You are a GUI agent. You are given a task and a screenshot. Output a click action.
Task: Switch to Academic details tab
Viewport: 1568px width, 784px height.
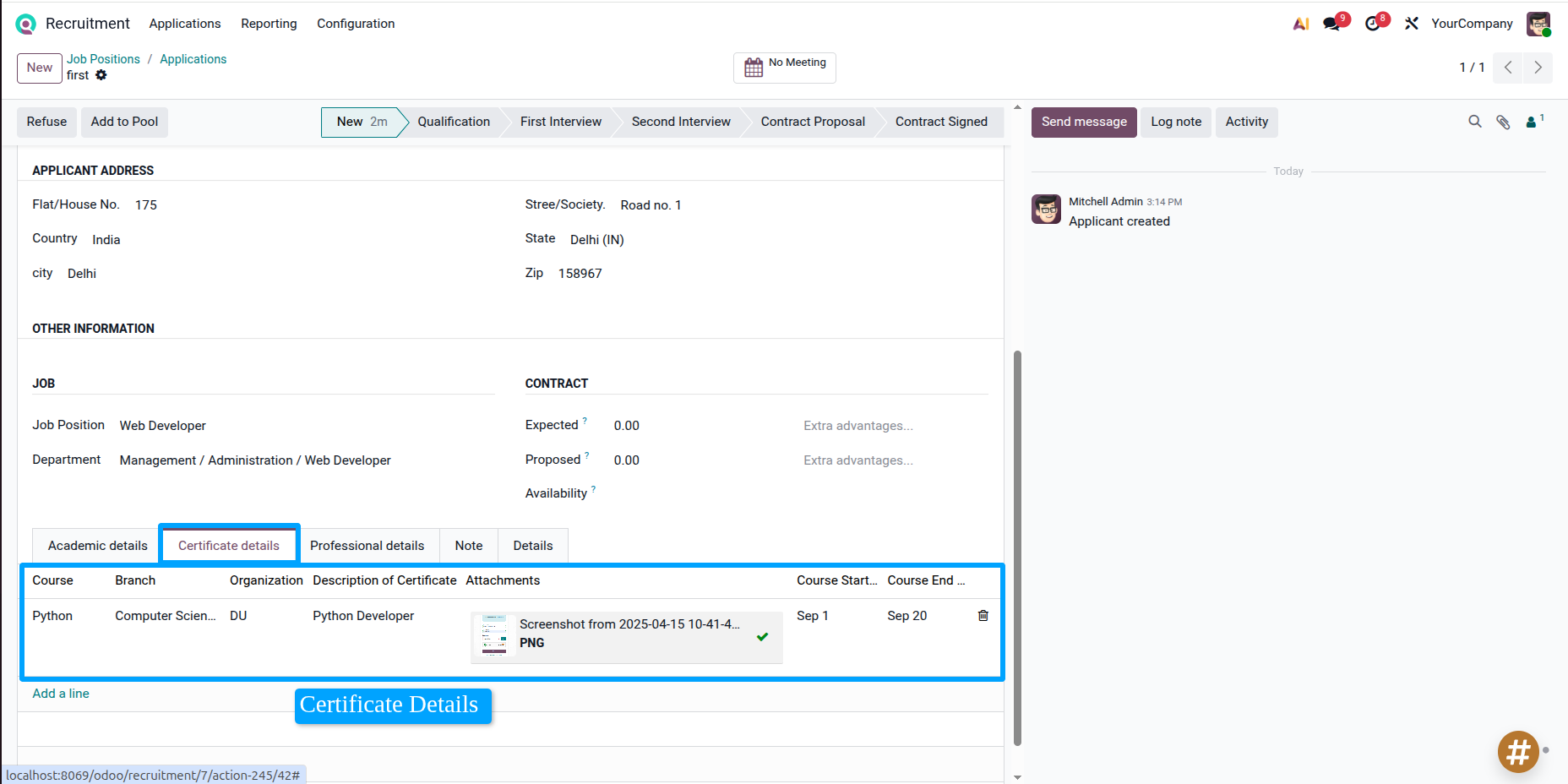[97, 546]
